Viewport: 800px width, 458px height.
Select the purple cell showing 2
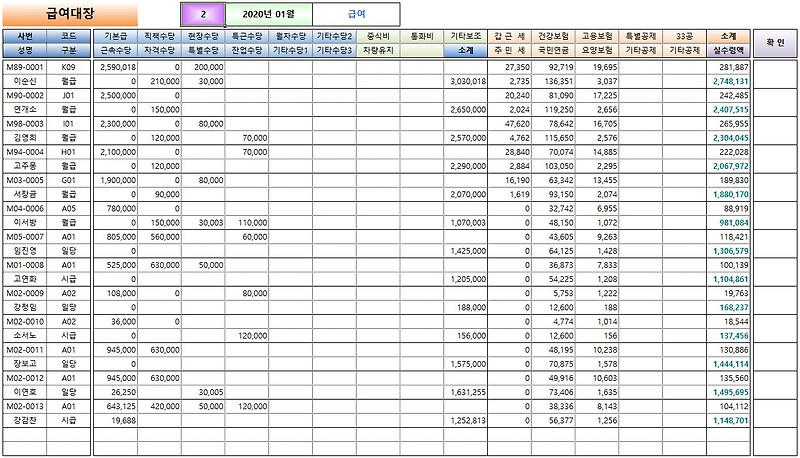coord(203,14)
